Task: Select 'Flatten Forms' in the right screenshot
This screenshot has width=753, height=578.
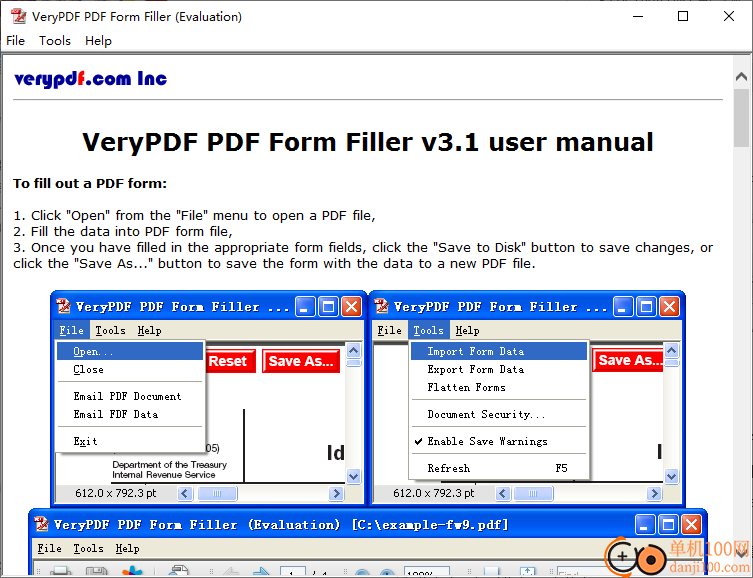Action: click(499, 387)
